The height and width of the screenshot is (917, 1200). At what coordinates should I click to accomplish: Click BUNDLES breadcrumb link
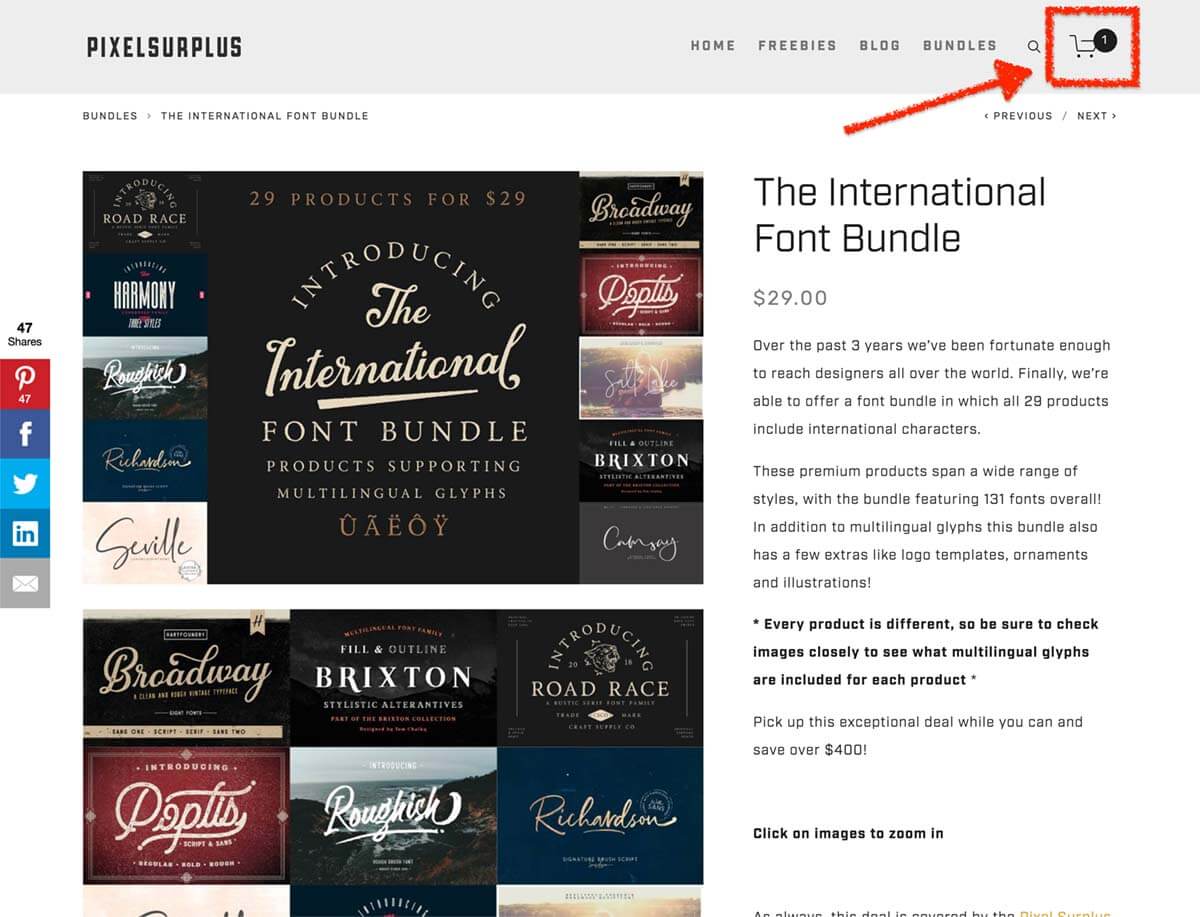click(x=110, y=116)
